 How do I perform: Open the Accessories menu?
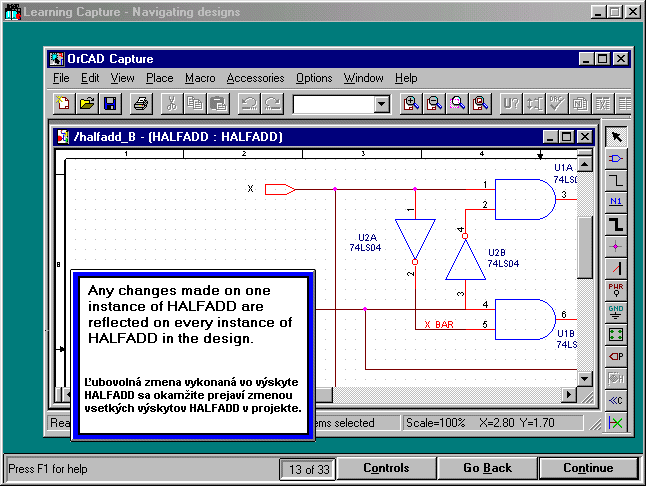pyautogui.click(x=255, y=78)
